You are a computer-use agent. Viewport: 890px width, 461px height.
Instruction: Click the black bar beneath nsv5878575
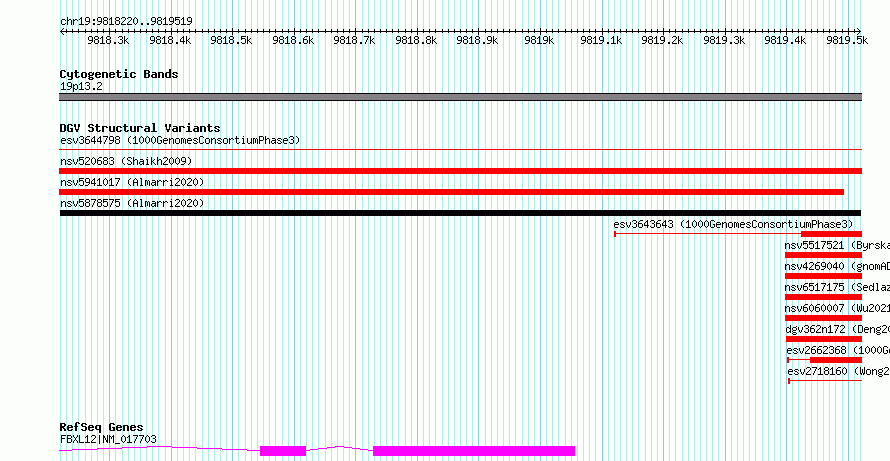[461, 213]
